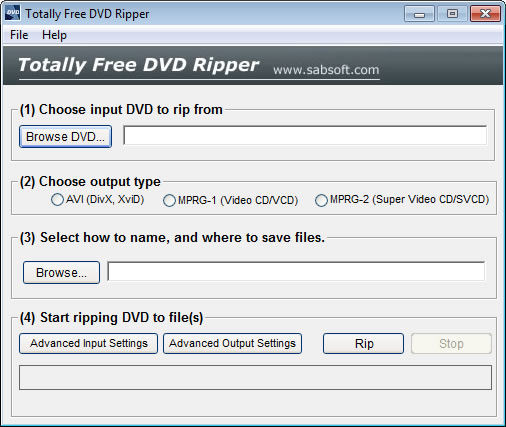Maximize the DVD Ripper window
506x427 pixels.
(452, 14)
